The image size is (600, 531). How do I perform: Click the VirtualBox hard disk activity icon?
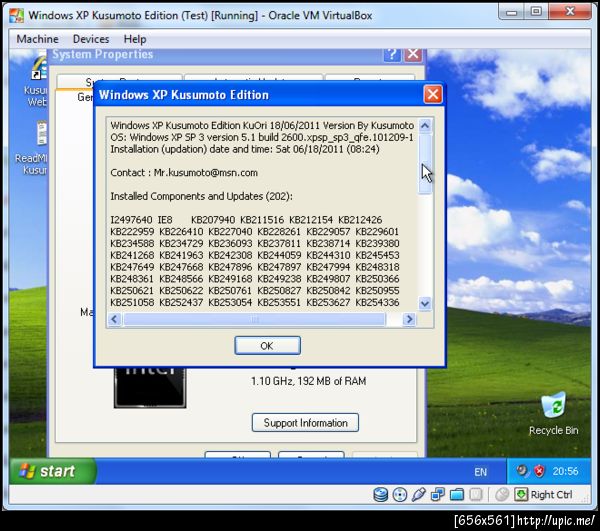[380, 495]
